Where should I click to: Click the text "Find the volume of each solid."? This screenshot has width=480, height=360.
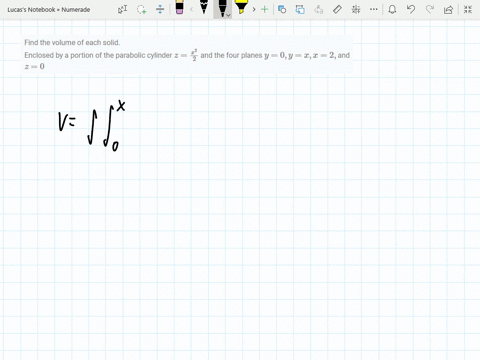(x=72, y=42)
